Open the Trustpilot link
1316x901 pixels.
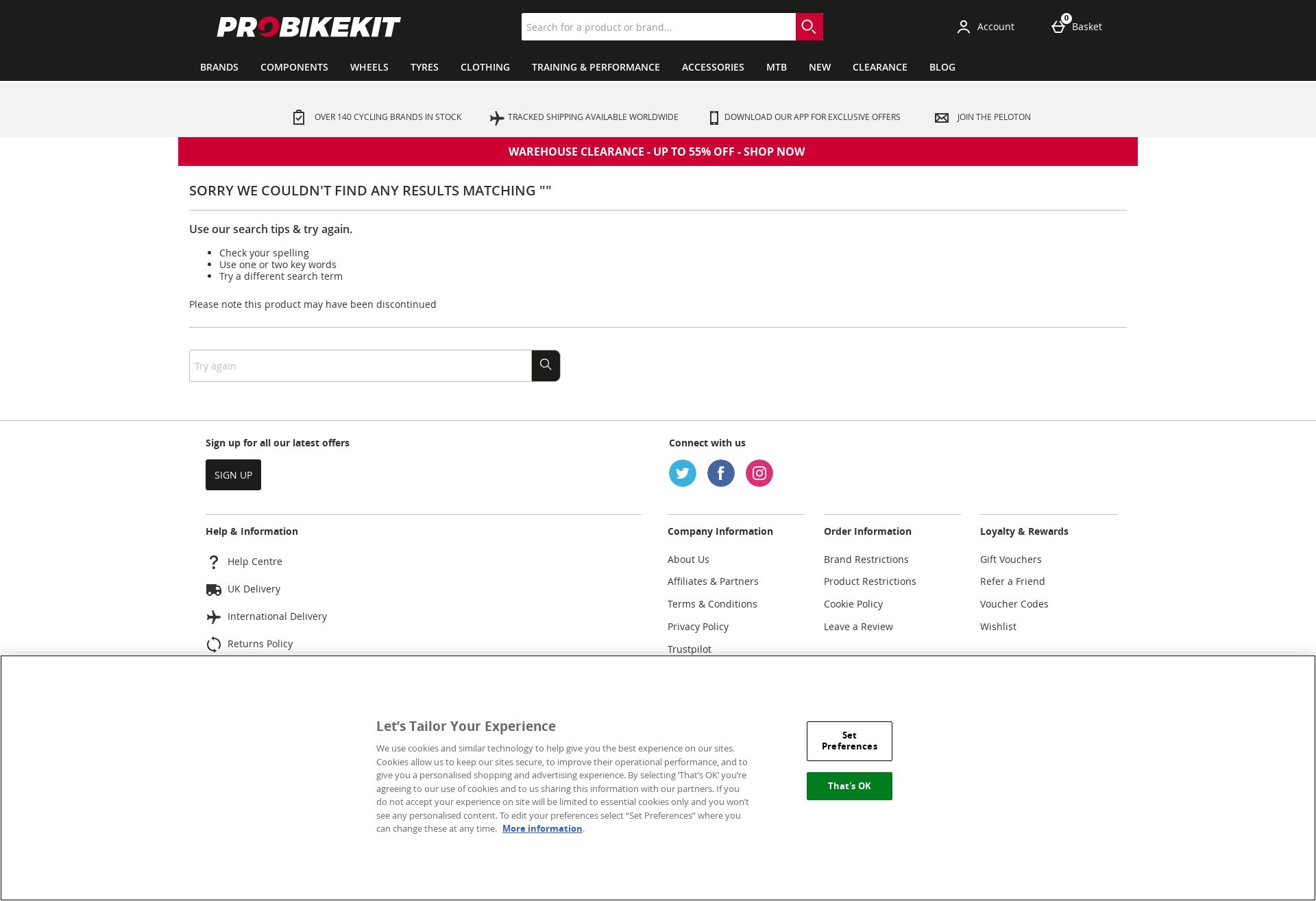pos(690,649)
